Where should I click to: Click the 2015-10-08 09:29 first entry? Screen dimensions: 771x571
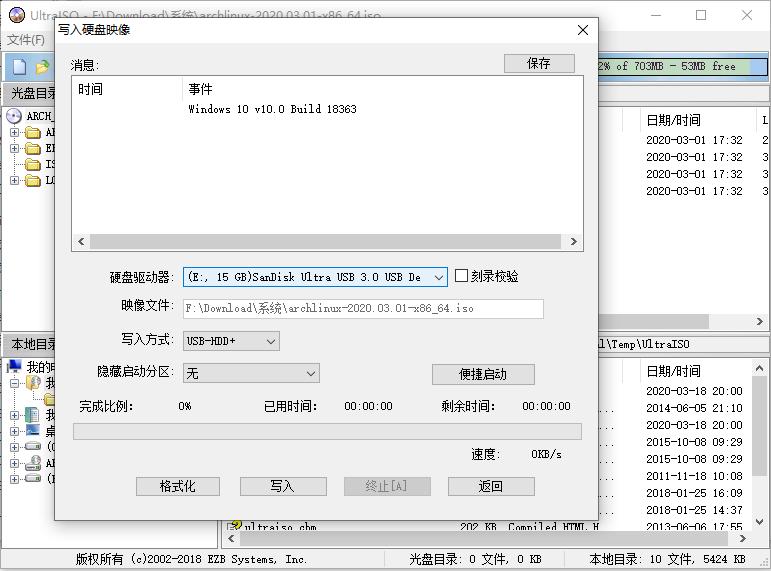point(694,442)
